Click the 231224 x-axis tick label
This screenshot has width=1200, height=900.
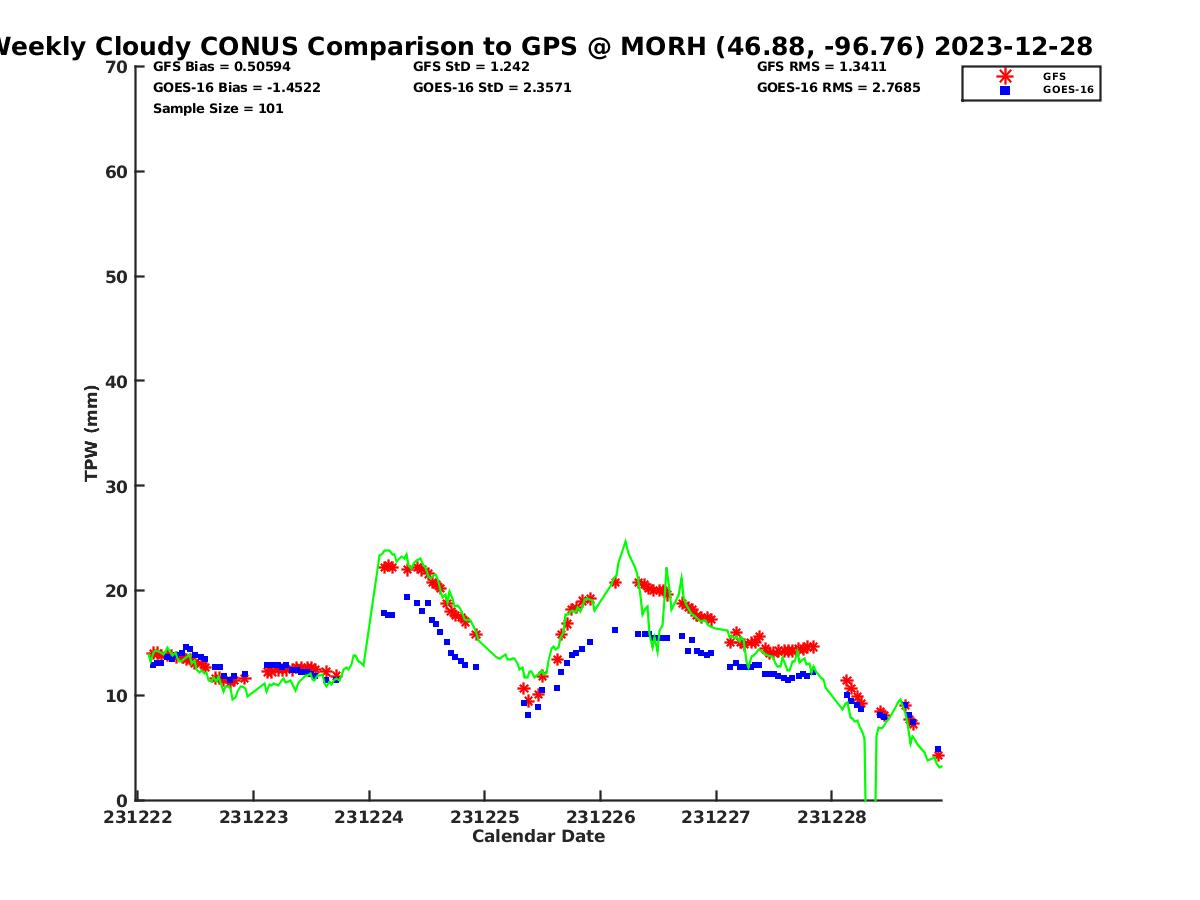pyautogui.click(x=369, y=817)
